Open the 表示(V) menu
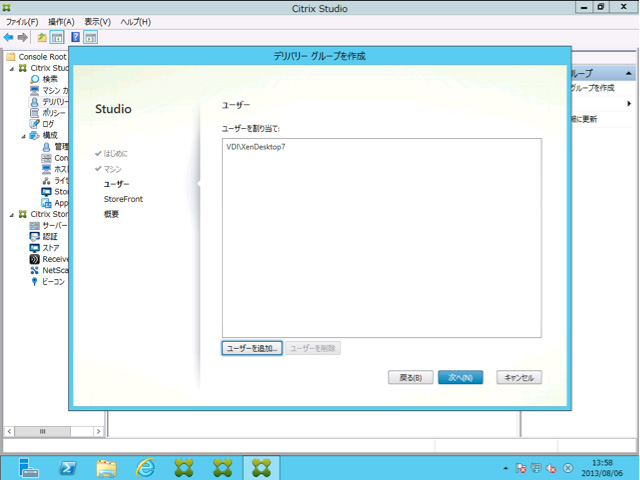 pyautogui.click(x=98, y=22)
